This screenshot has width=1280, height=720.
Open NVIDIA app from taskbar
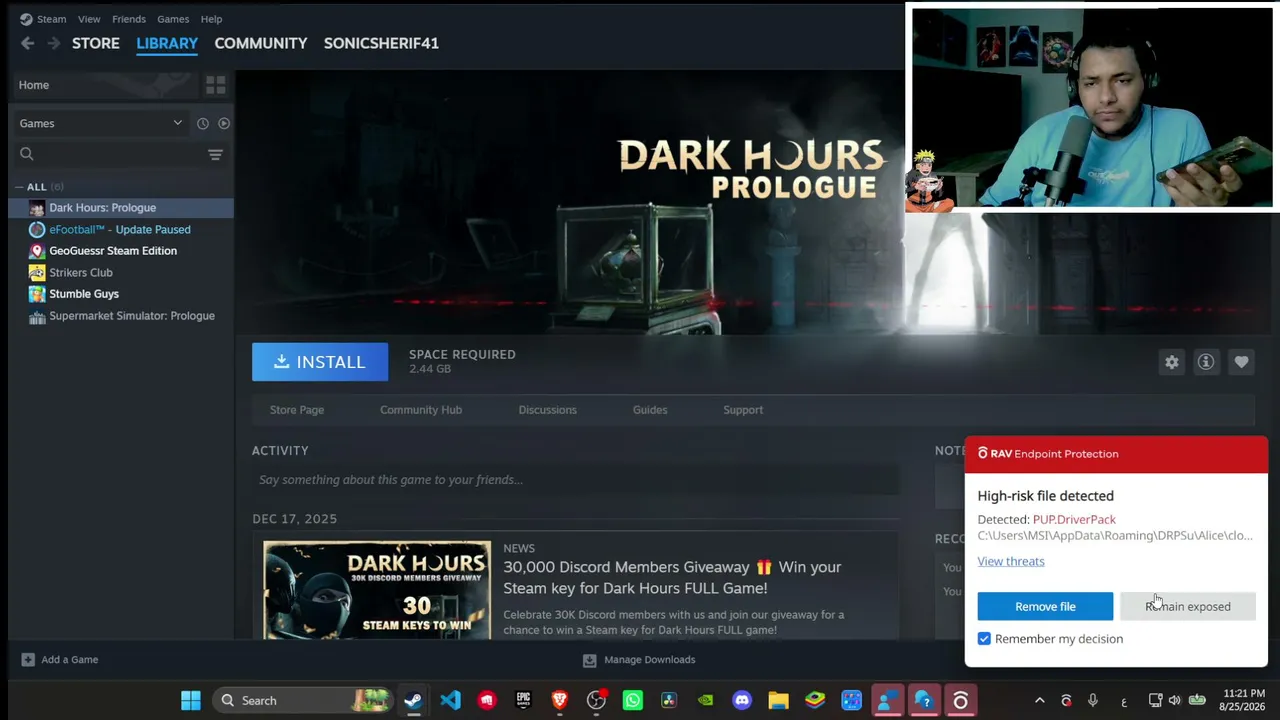tap(705, 700)
